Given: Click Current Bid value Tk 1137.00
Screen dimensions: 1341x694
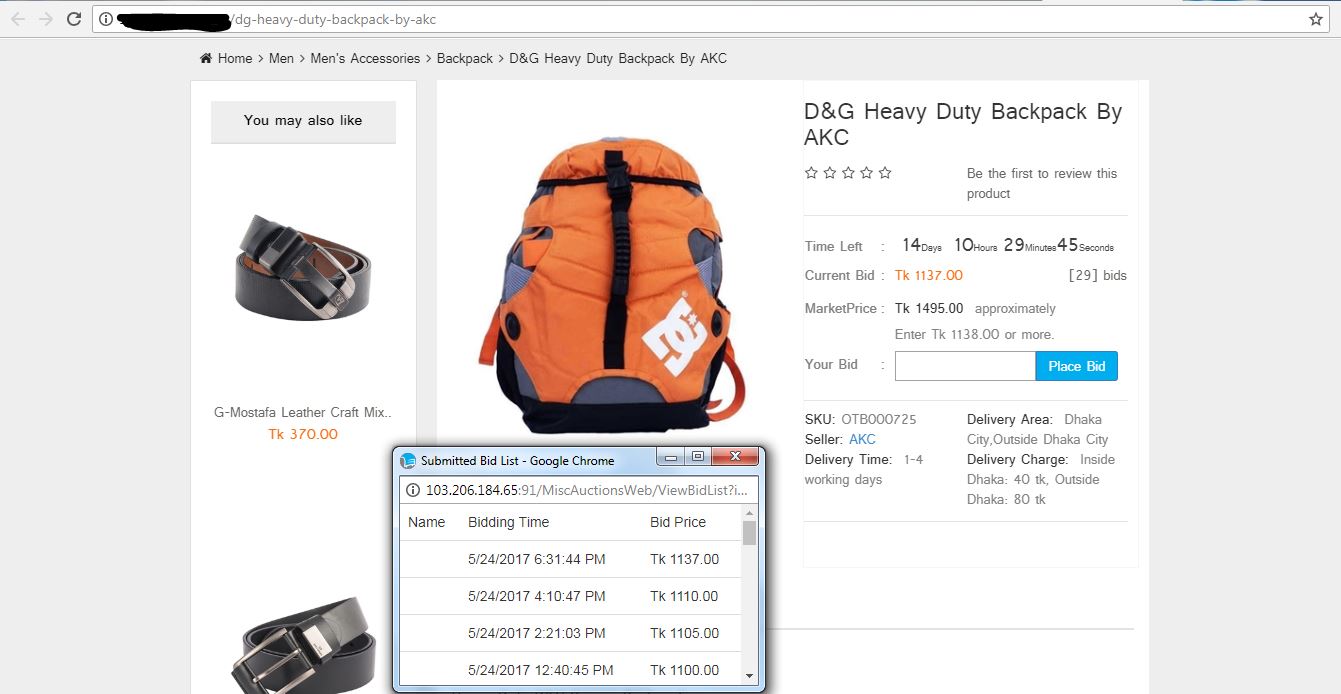Looking at the screenshot, I should click(x=929, y=275).
